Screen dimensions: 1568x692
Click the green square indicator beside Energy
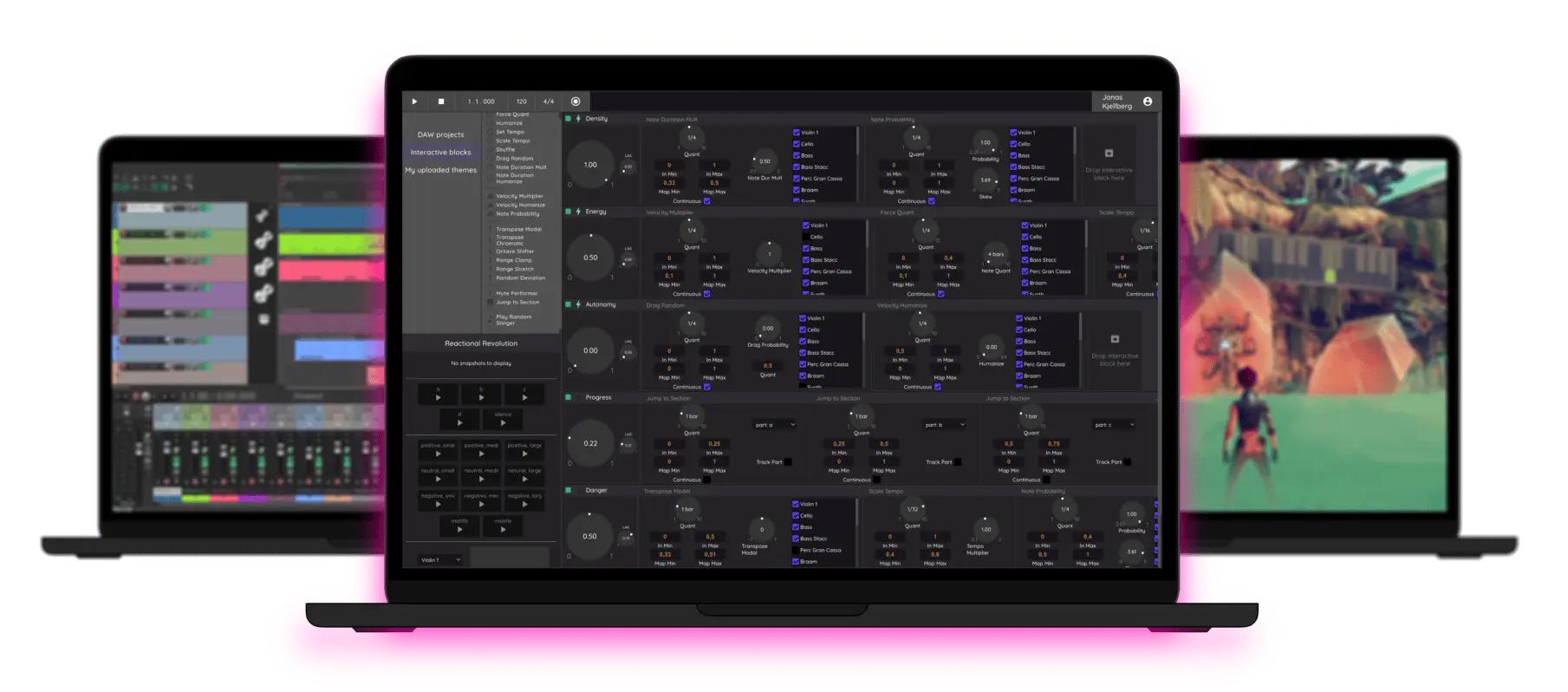pyautogui.click(x=569, y=212)
